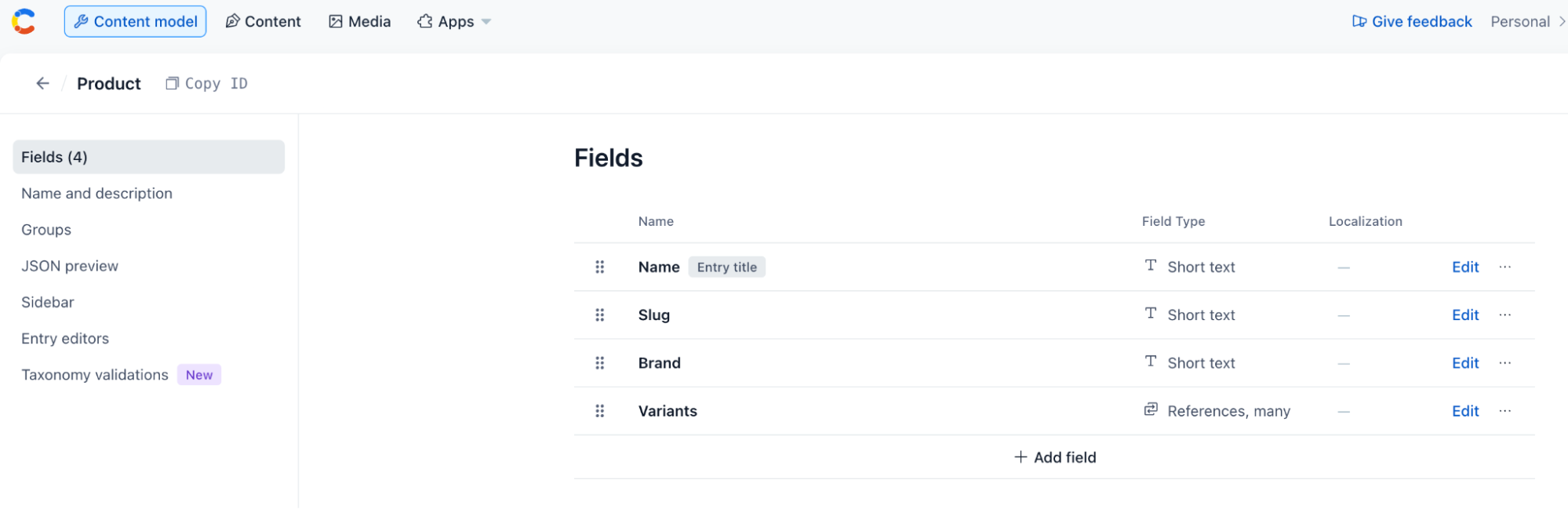Switch to the Media tab
The width and height of the screenshot is (1568, 509).
(x=360, y=21)
